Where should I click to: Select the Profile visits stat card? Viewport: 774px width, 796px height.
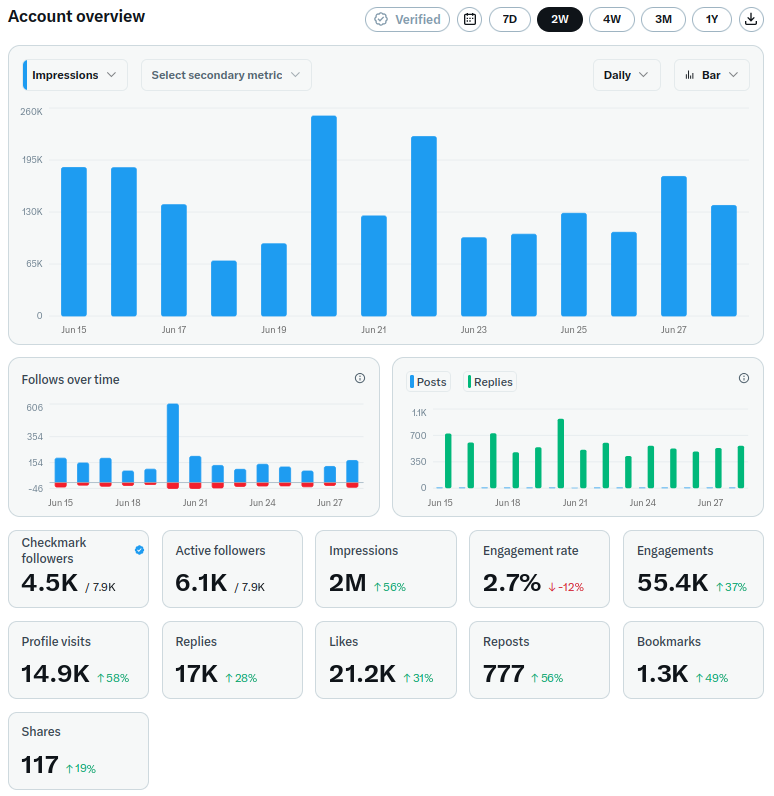[79, 660]
